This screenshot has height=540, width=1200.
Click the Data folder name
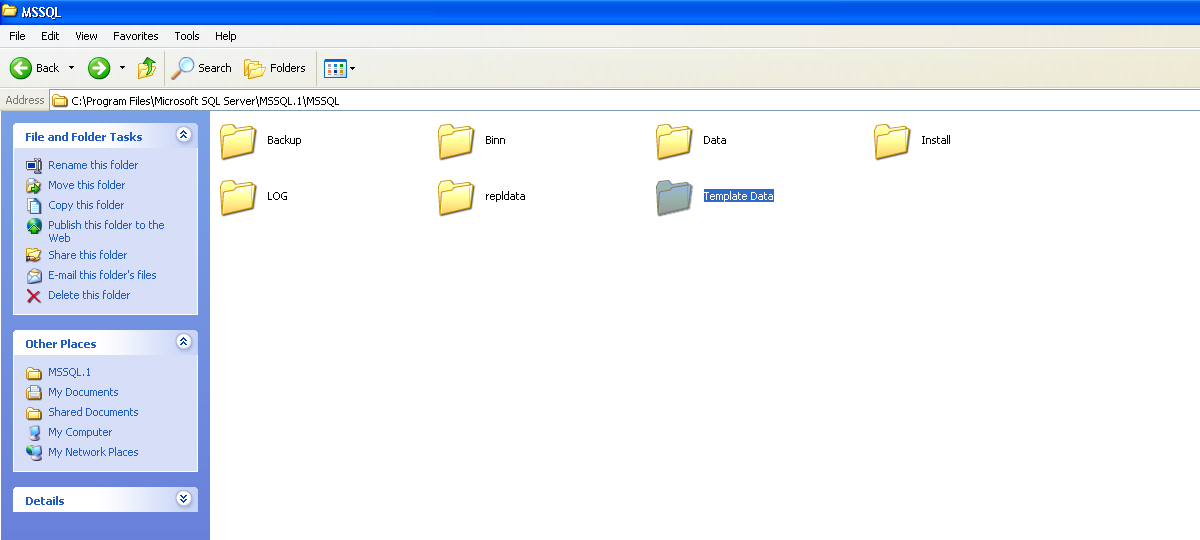(x=714, y=140)
